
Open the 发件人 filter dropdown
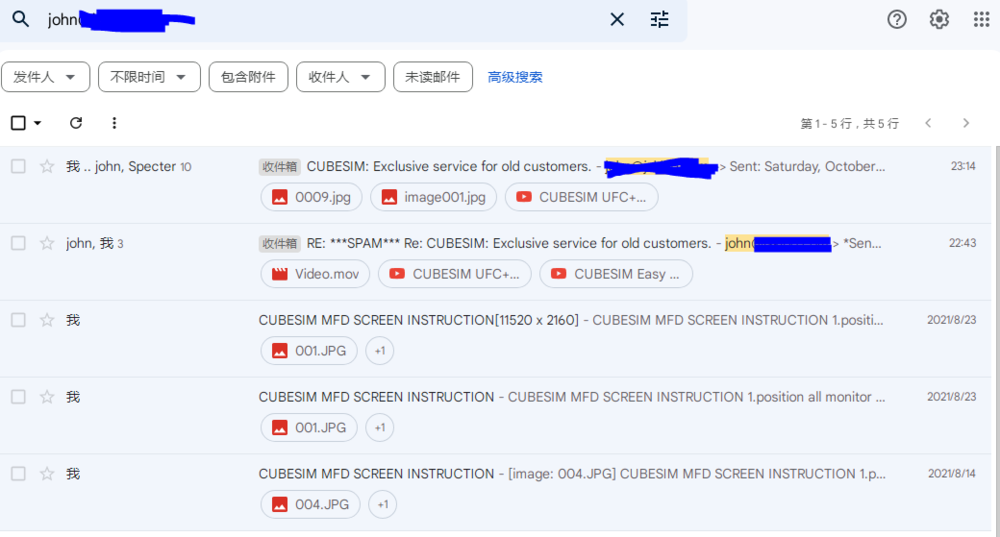pyautogui.click(x=45, y=77)
